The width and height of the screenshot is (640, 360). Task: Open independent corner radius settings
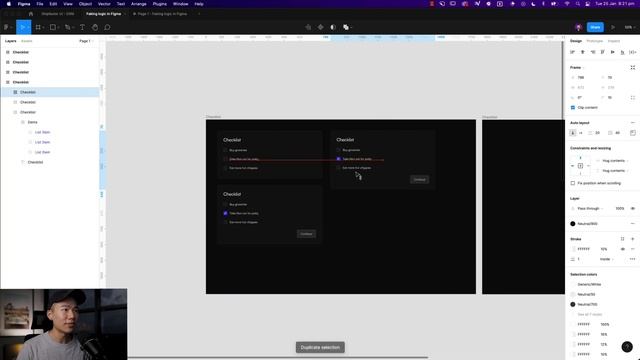pyautogui.click(x=633, y=98)
